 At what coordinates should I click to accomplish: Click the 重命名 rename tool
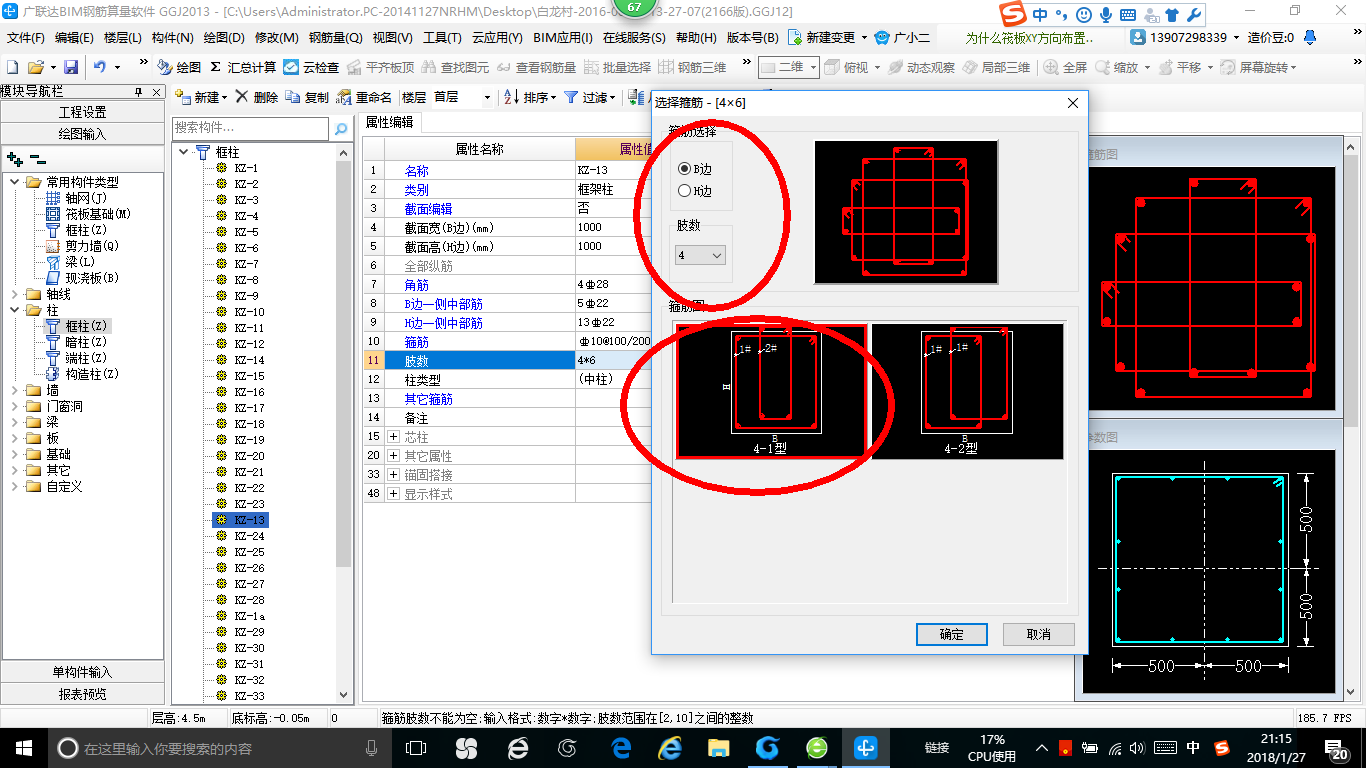point(364,97)
